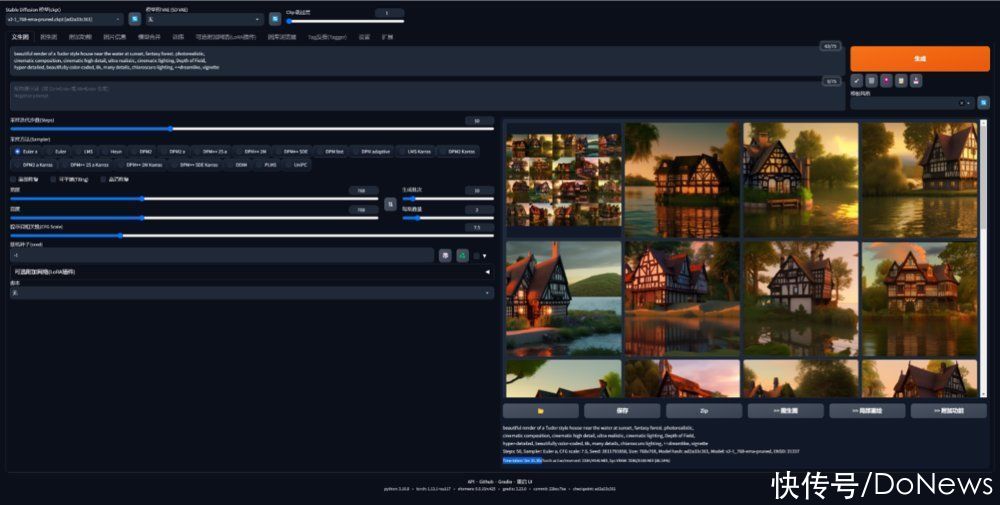Image resolution: width=1000 pixels, height=505 pixels.
Task: Choose the Heun sampler
Action: (x=114, y=152)
